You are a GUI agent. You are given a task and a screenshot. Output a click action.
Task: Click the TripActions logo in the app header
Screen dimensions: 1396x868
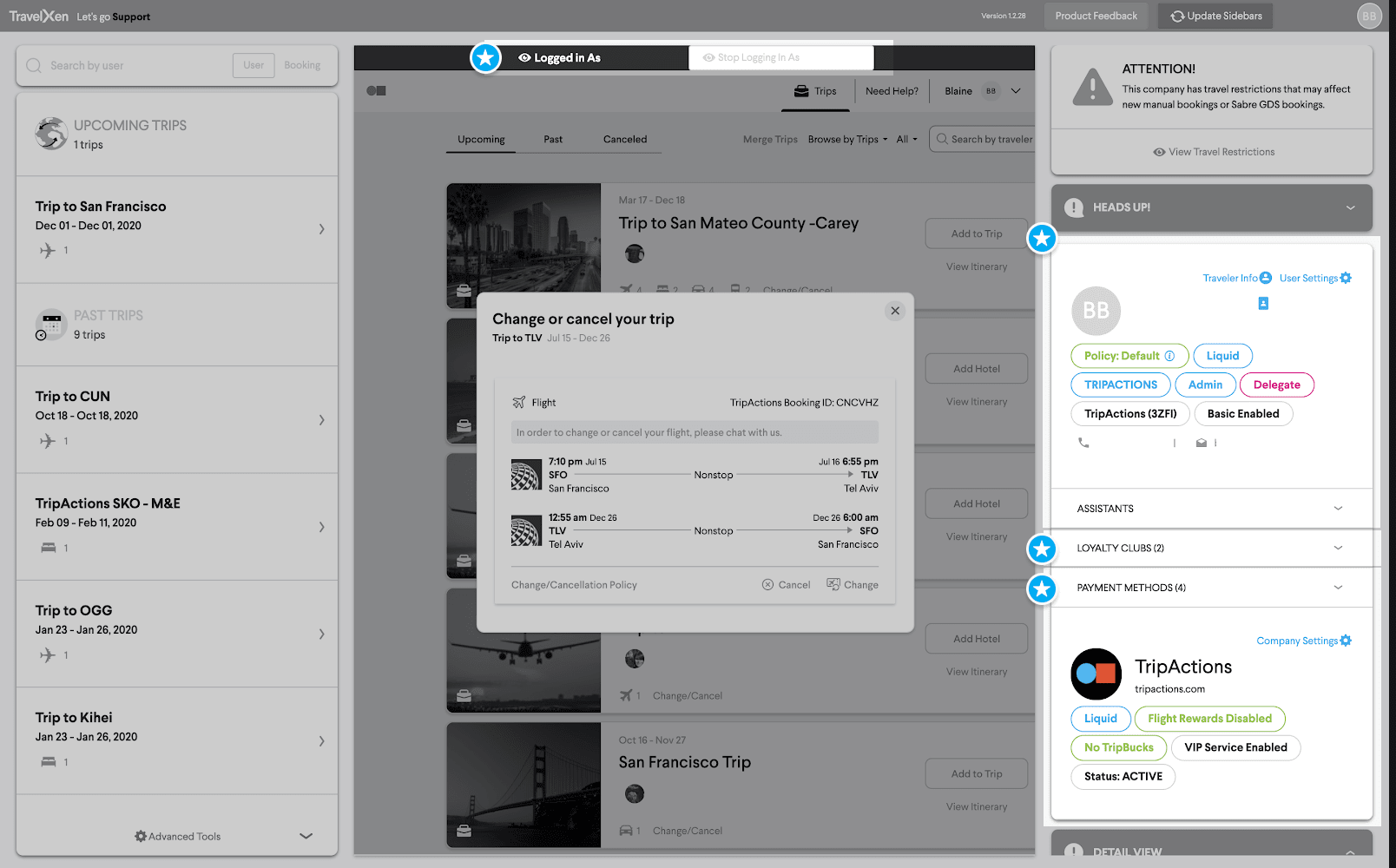click(x=376, y=90)
